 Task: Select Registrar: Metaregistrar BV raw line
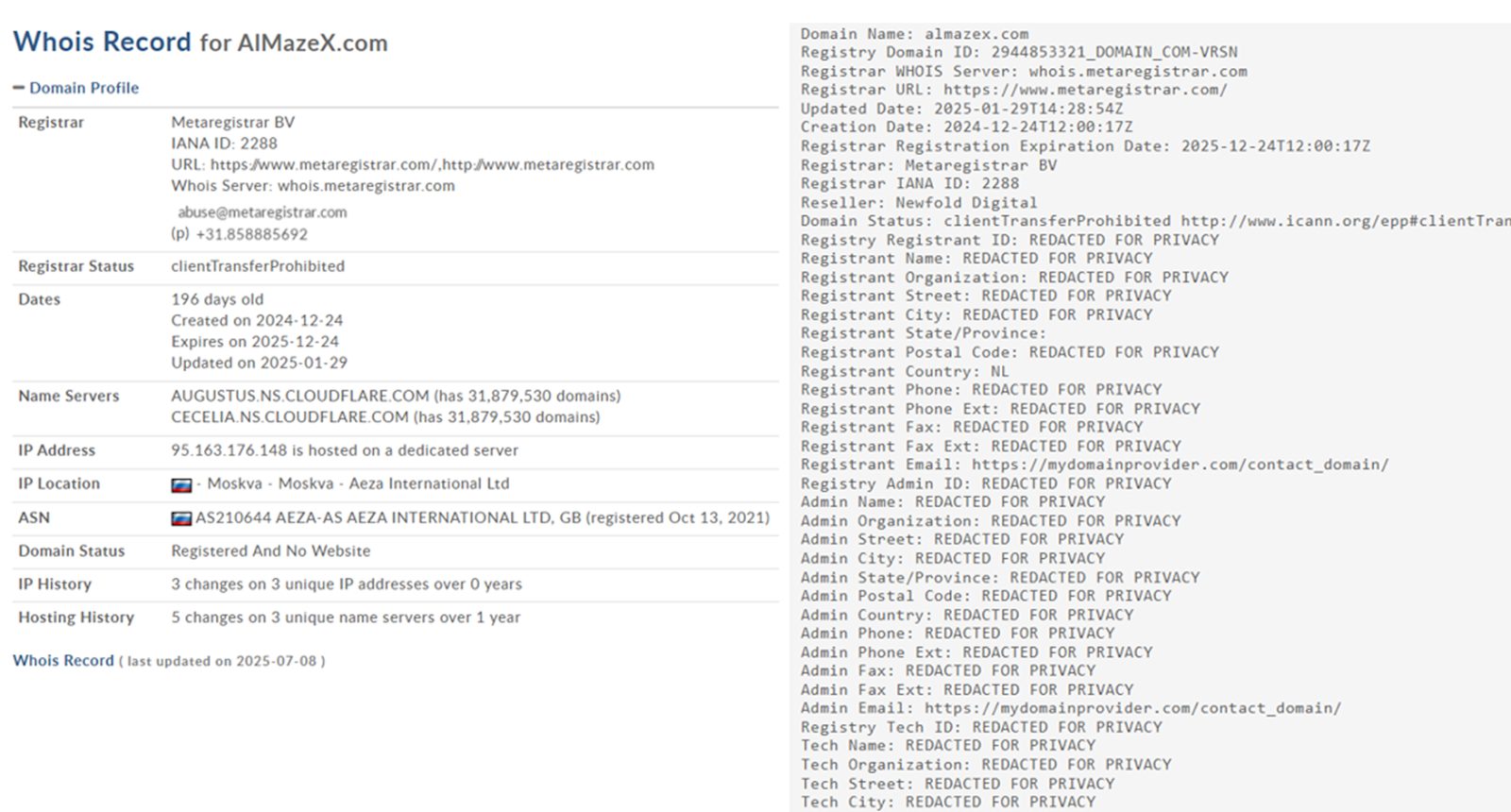click(x=929, y=165)
